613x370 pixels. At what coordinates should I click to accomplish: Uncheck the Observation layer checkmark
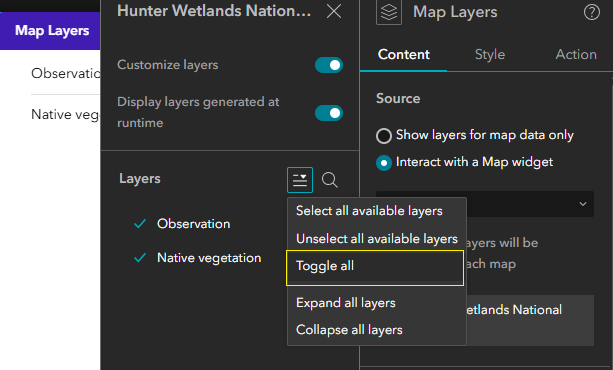140,224
